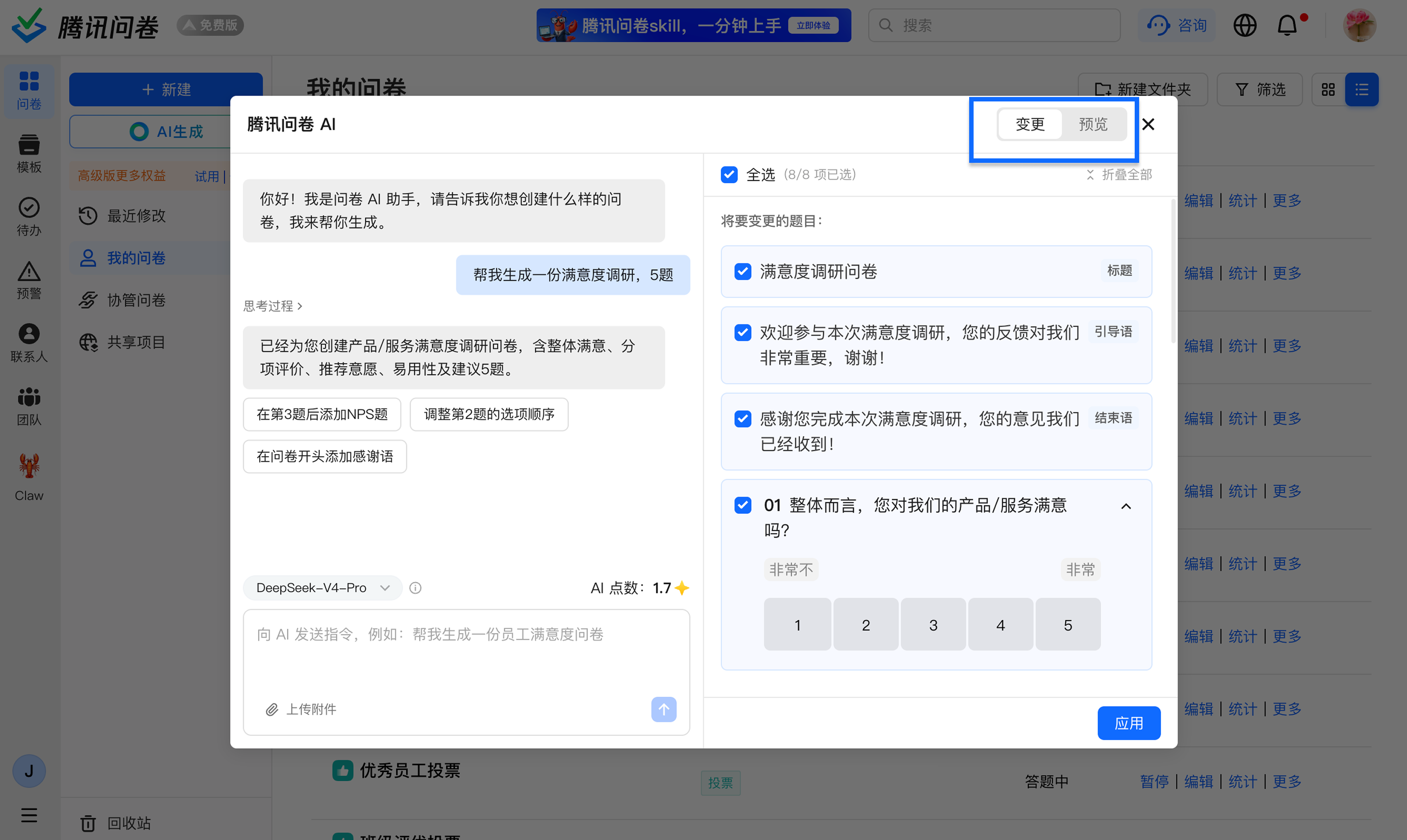Select rating 2 on question 01
The image size is (1407, 840).
865,624
